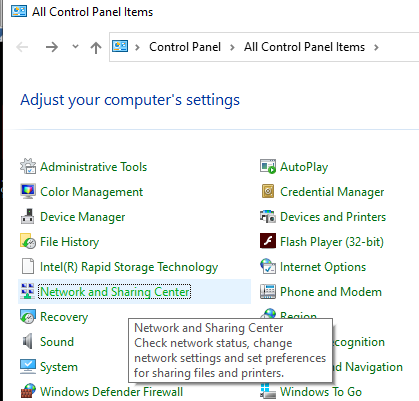
Task: Open the File History link
Action: click(x=70, y=242)
